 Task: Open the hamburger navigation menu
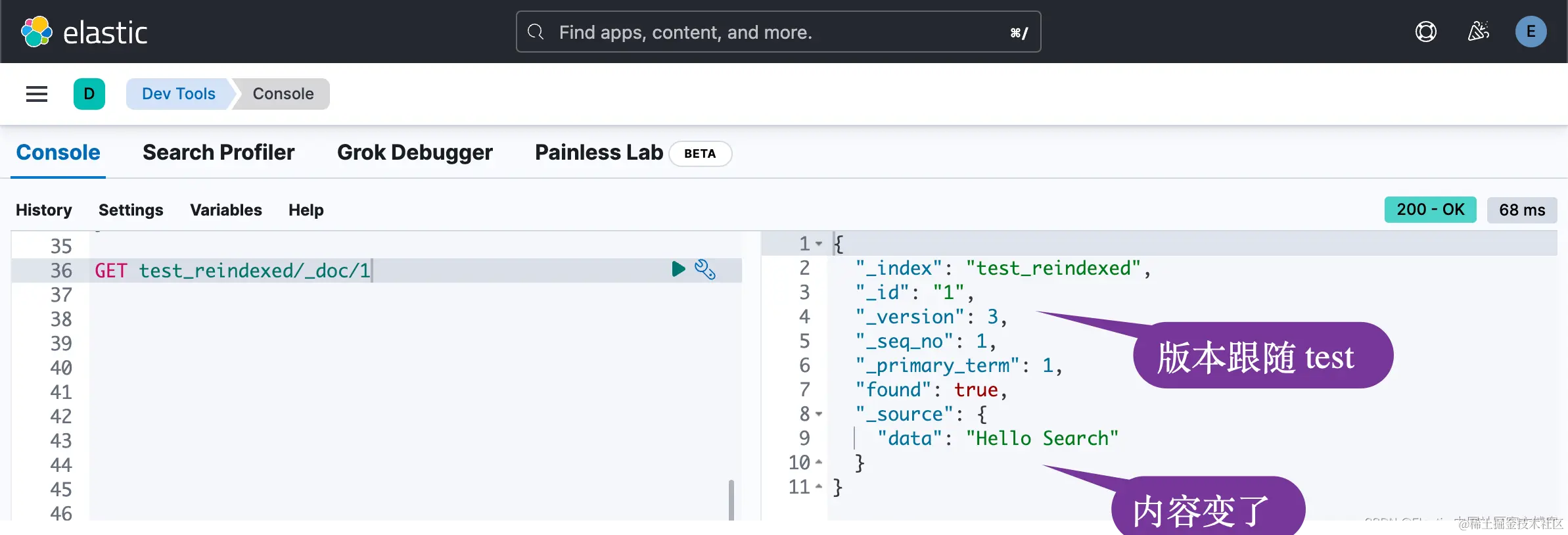[37, 94]
